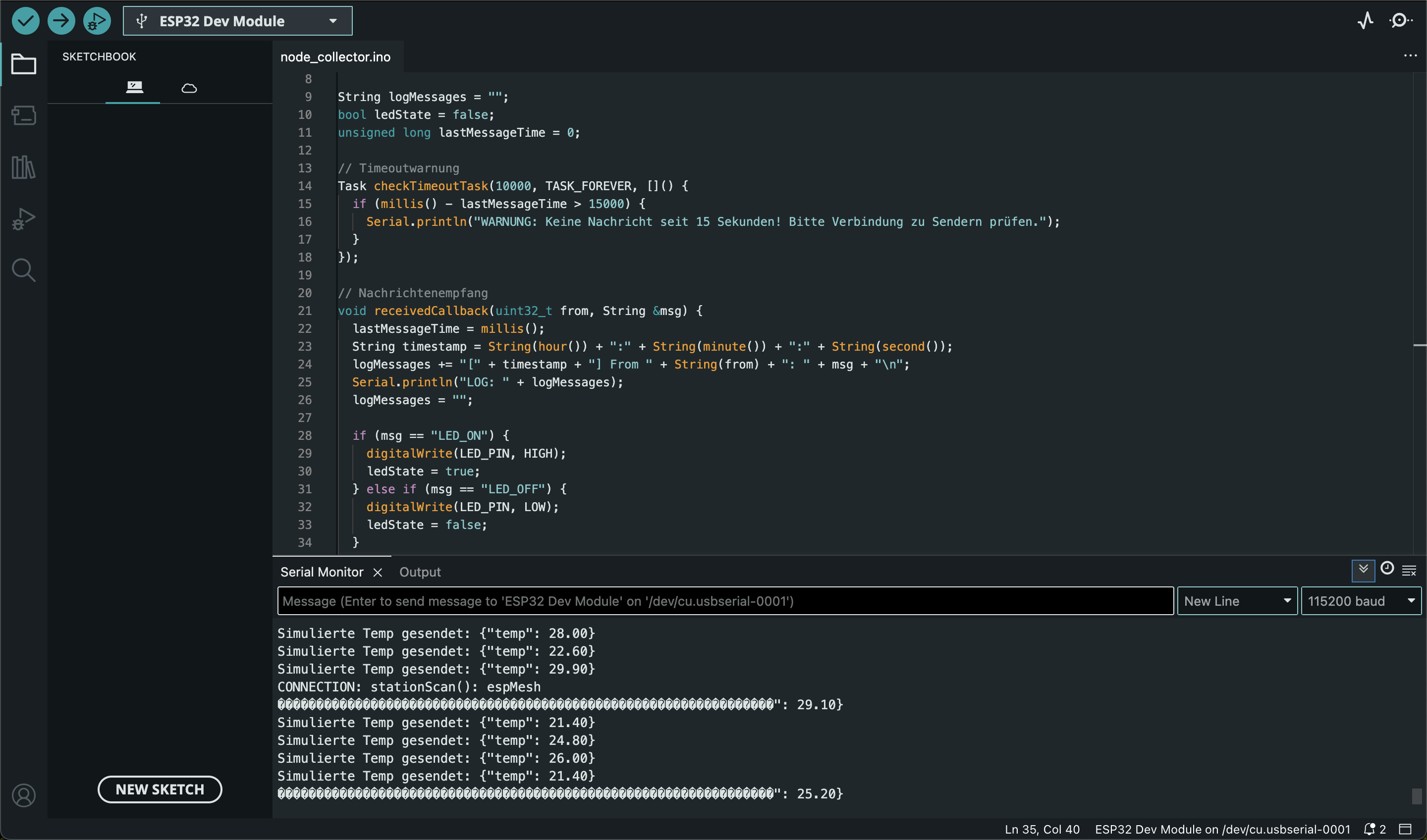Close the Serial Monitor tab
Image resolution: width=1427 pixels, height=840 pixels.
378,573
